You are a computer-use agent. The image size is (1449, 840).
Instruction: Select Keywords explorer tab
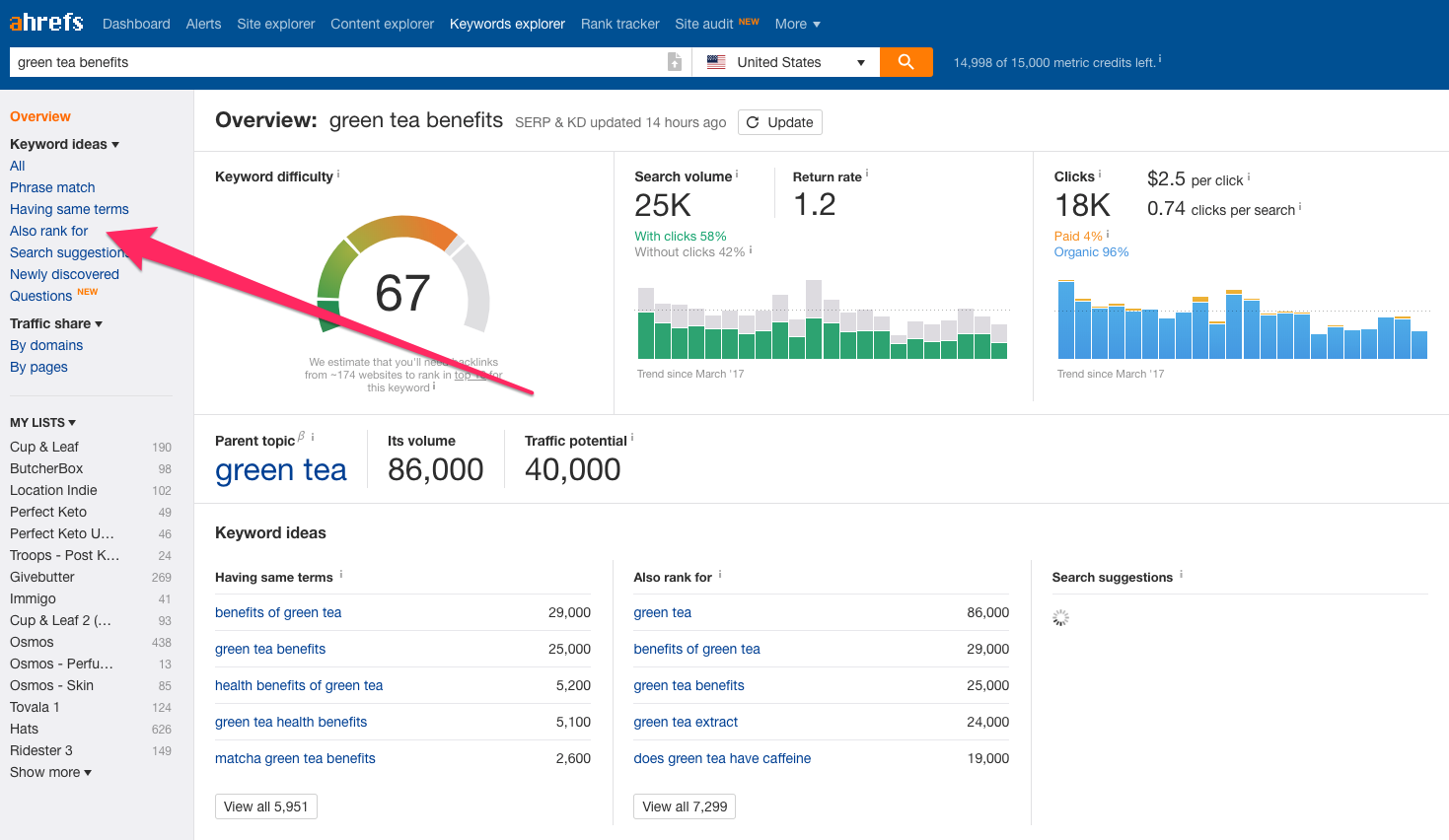[x=507, y=24]
